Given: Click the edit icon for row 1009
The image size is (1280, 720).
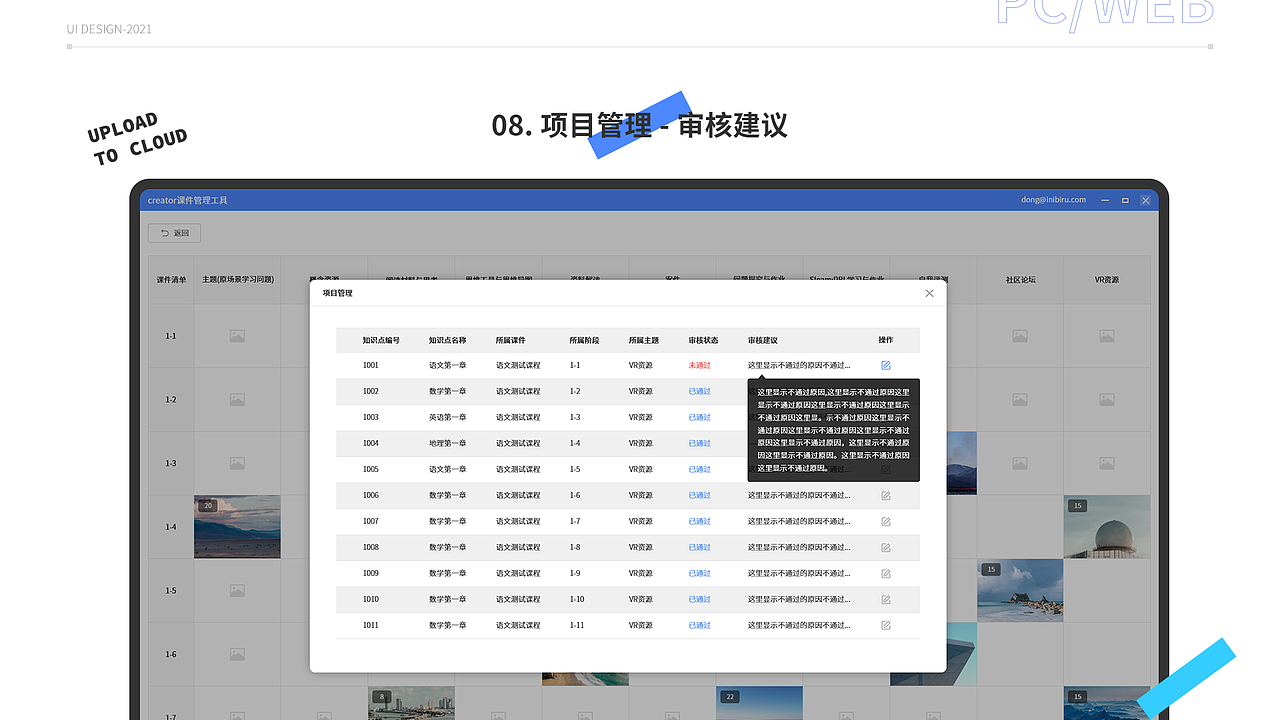Looking at the screenshot, I should click(885, 573).
